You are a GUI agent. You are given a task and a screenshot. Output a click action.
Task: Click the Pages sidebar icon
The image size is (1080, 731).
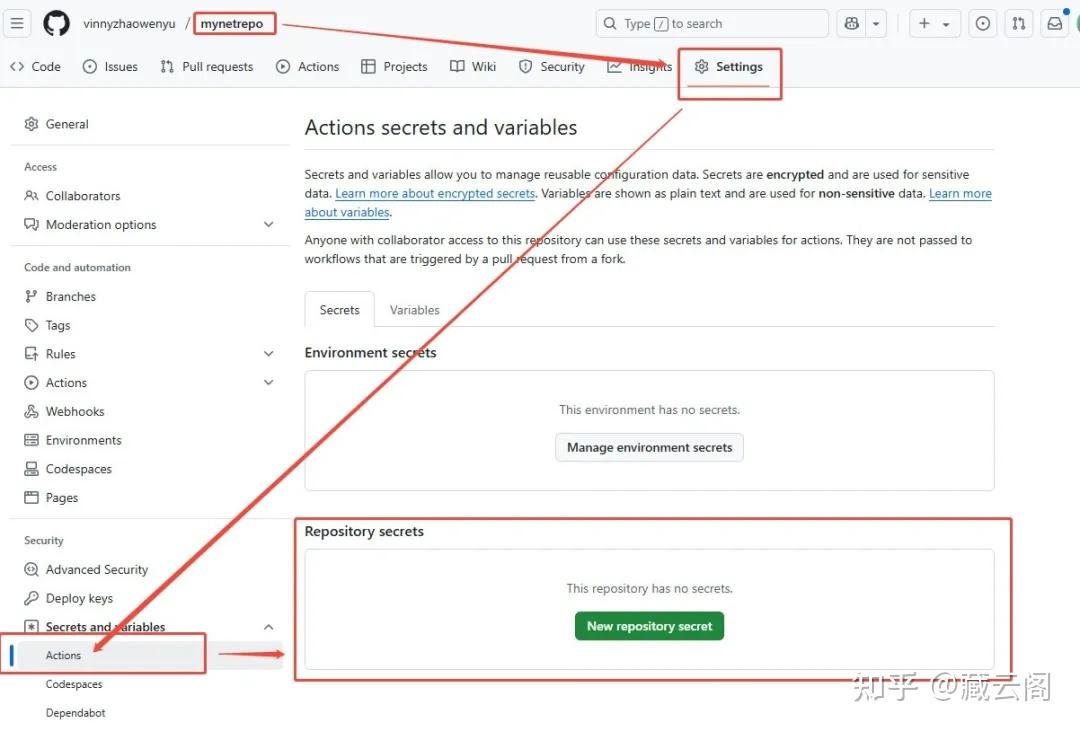coord(31,497)
